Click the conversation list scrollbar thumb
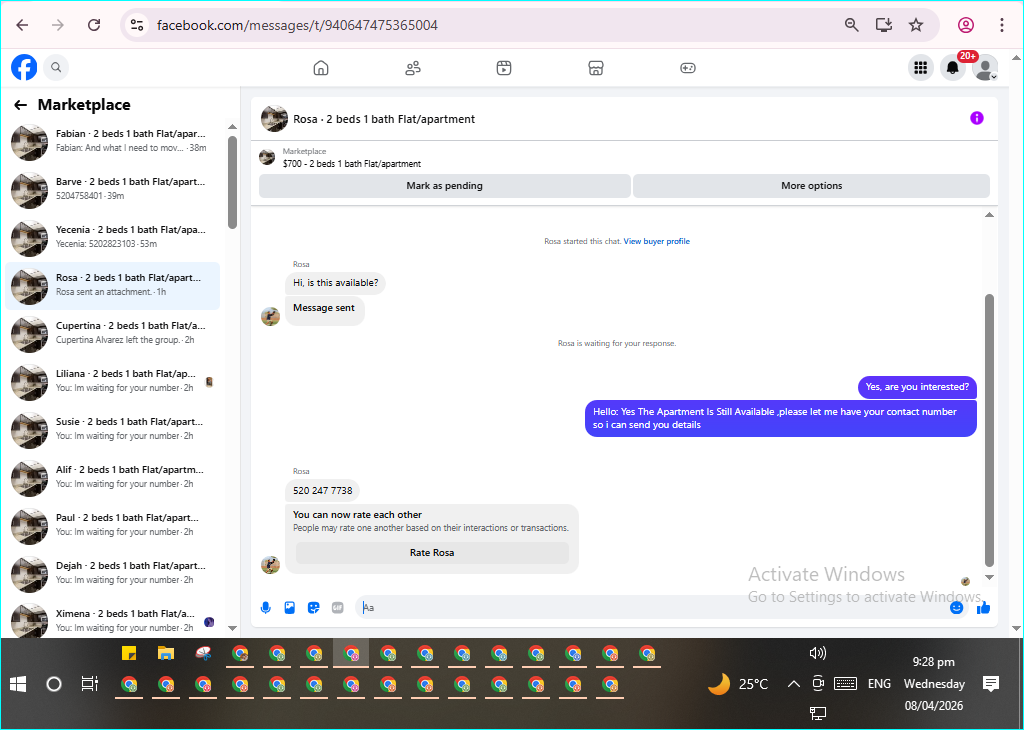Viewport: 1024px width, 730px height. point(232,182)
